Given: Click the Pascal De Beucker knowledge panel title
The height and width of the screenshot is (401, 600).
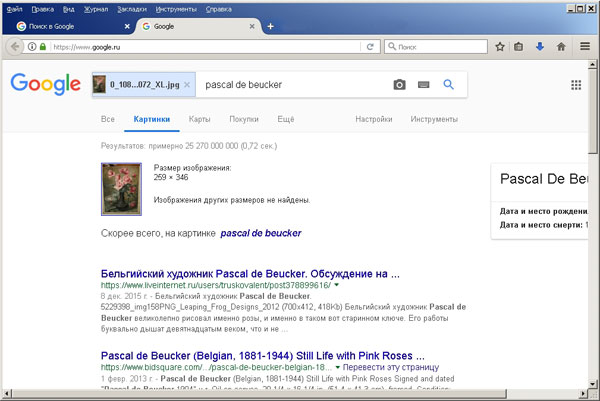Looking at the screenshot, I should click(x=544, y=179).
